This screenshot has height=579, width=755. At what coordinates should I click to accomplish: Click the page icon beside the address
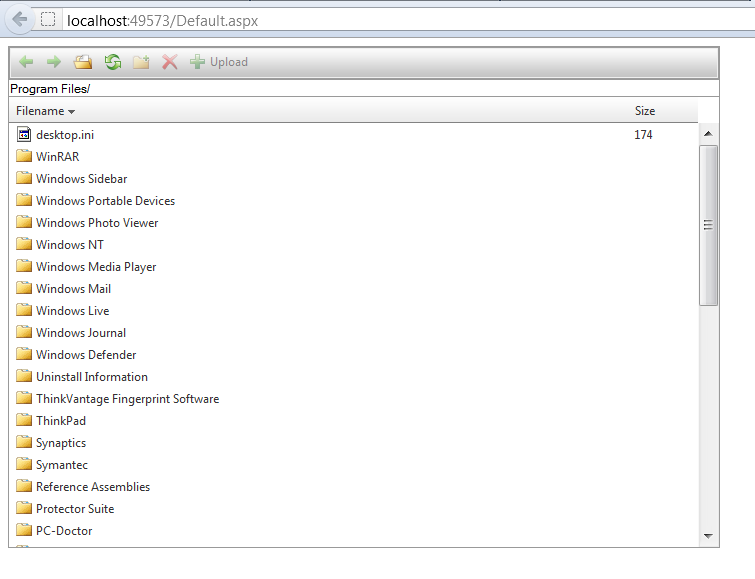pyautogui.click(x=48, y=19)
